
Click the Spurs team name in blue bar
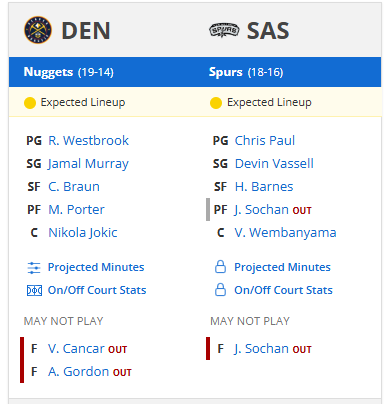[x=225, y=72]
